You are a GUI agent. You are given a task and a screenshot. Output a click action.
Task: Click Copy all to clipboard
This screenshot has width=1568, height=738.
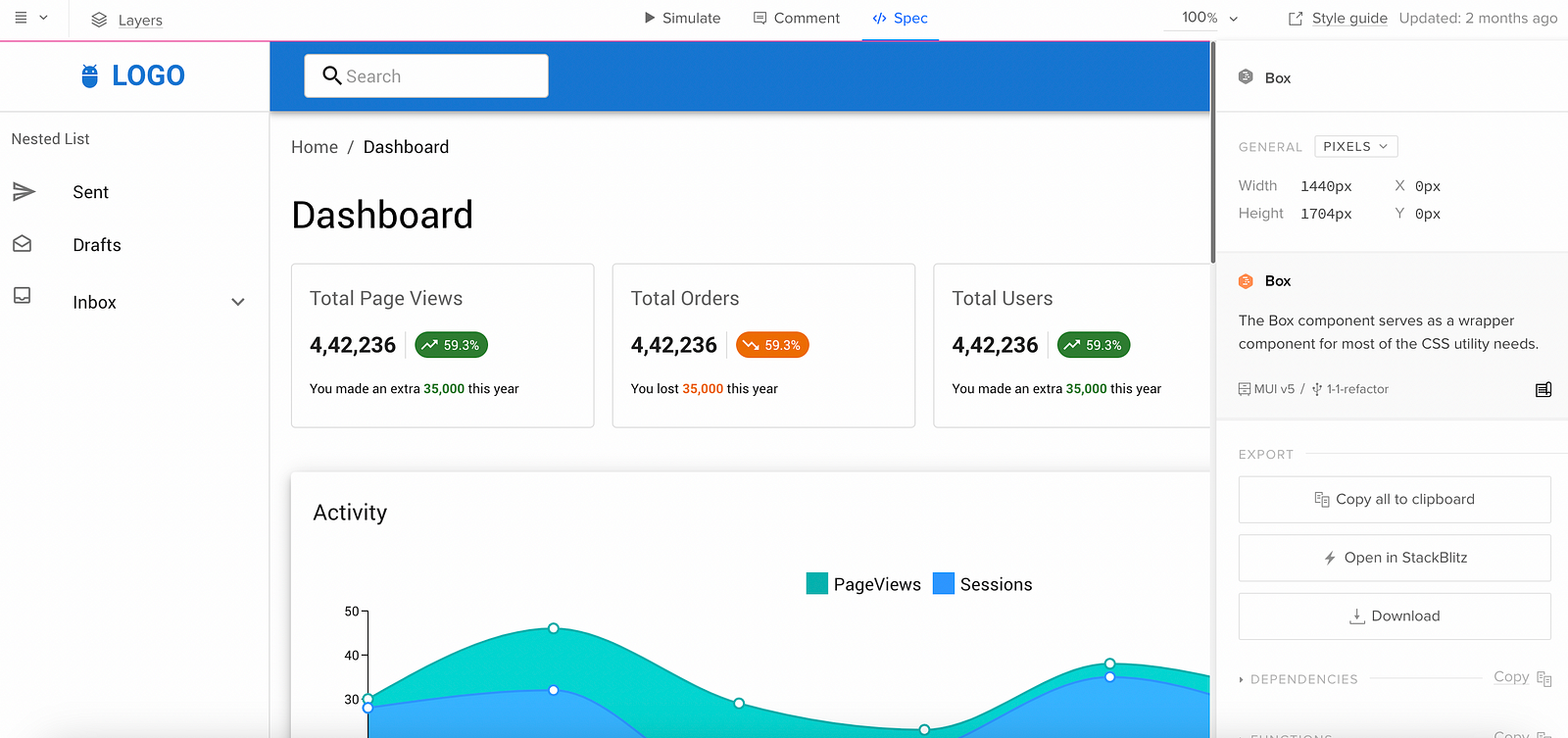[x=1395, y=500]
